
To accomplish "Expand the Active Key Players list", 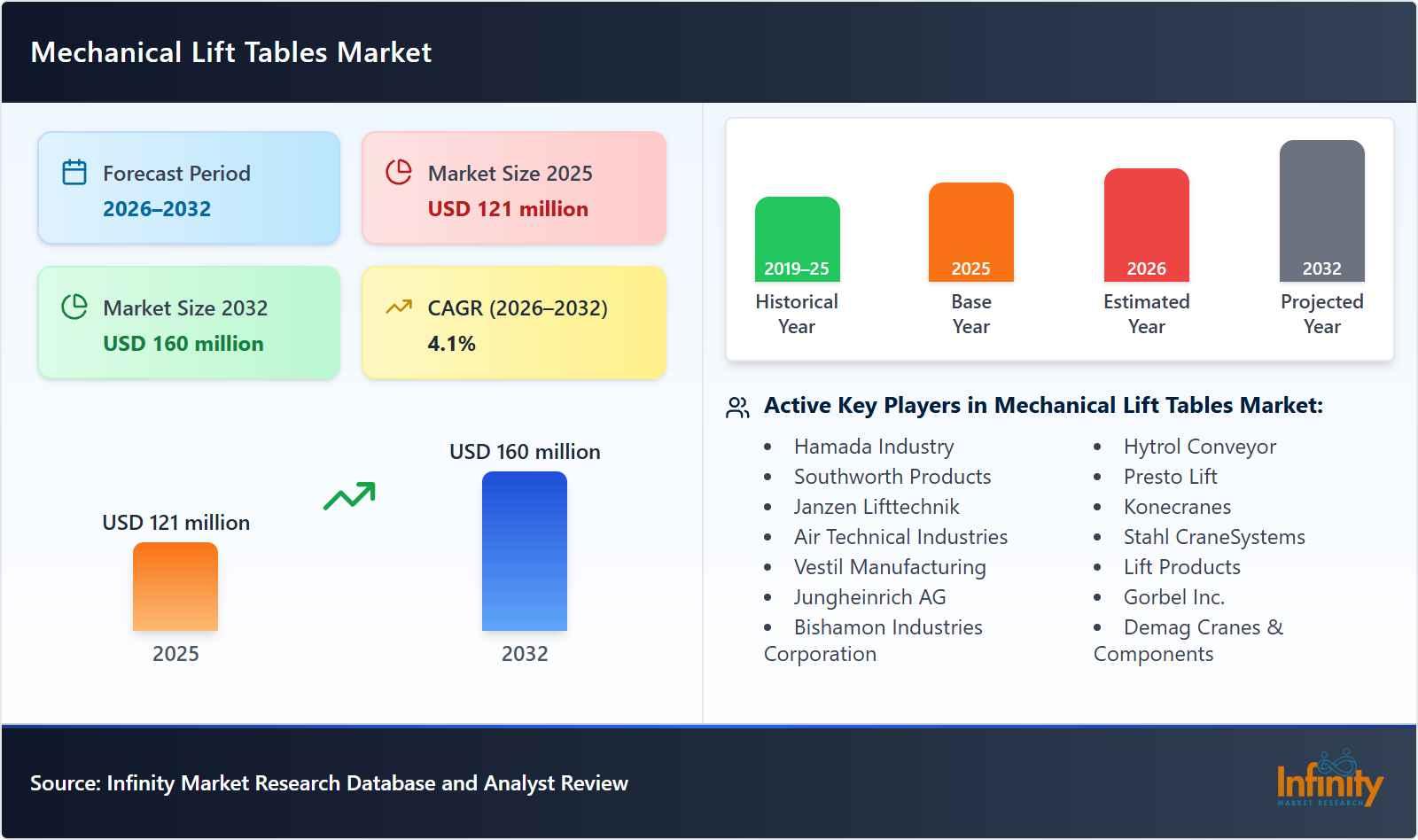I will (1042, 406).
